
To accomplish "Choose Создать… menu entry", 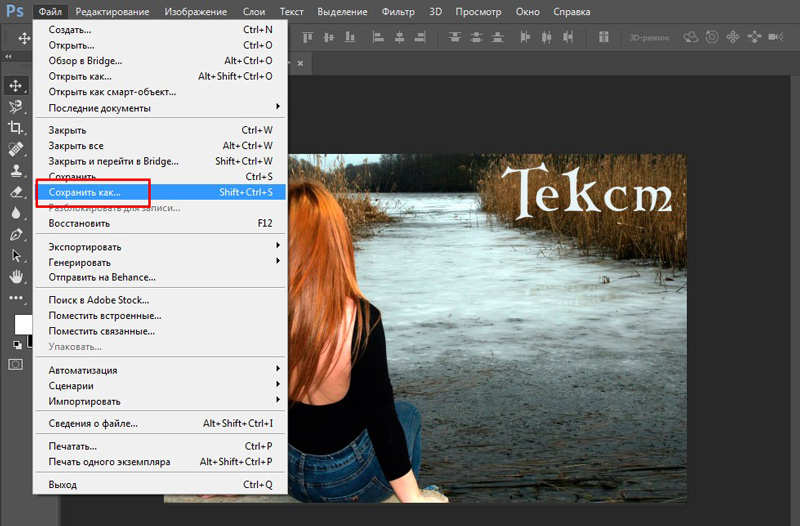I will (x=160, y=30).
